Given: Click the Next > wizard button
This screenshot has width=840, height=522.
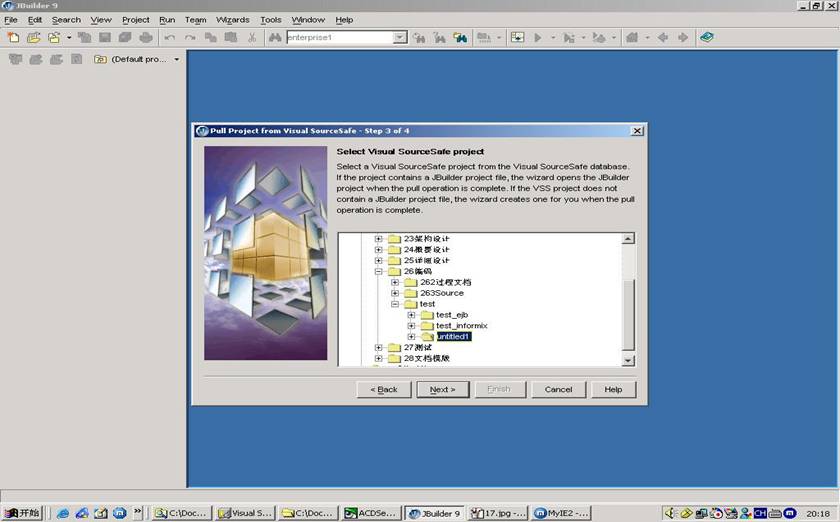Looking at the screenshot, I should point(442,390).
